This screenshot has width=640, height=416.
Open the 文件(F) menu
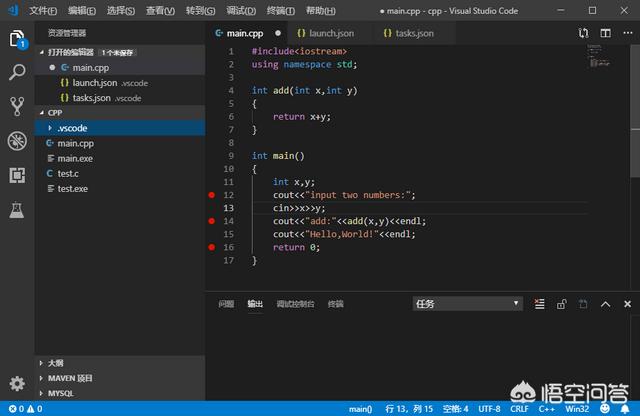(43, 11)
